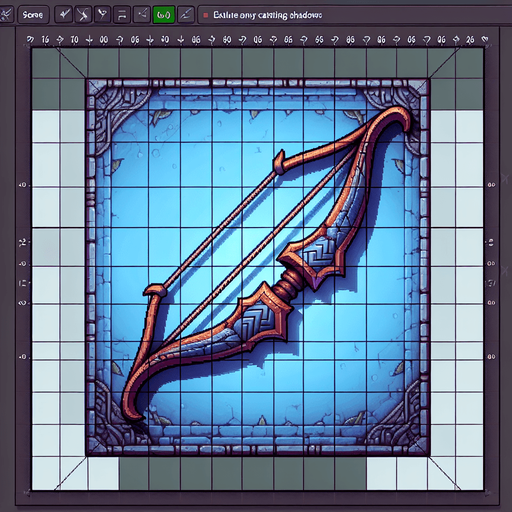512x512 pixels.
Task: Click the bow sprite on the canvas
Action: (267, 263)
